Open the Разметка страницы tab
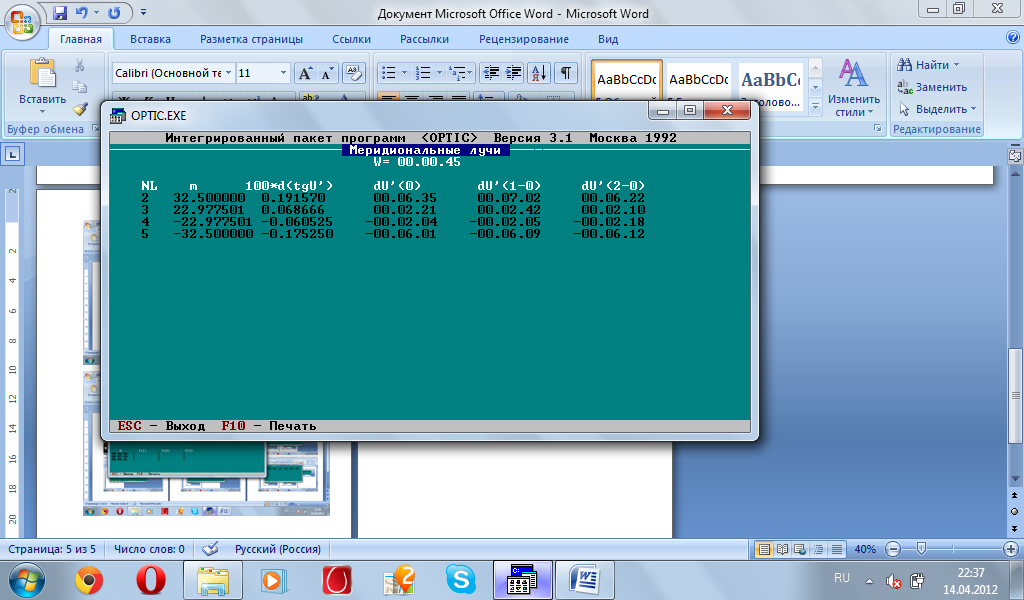 pyautogui.click(x=251, y=39)
